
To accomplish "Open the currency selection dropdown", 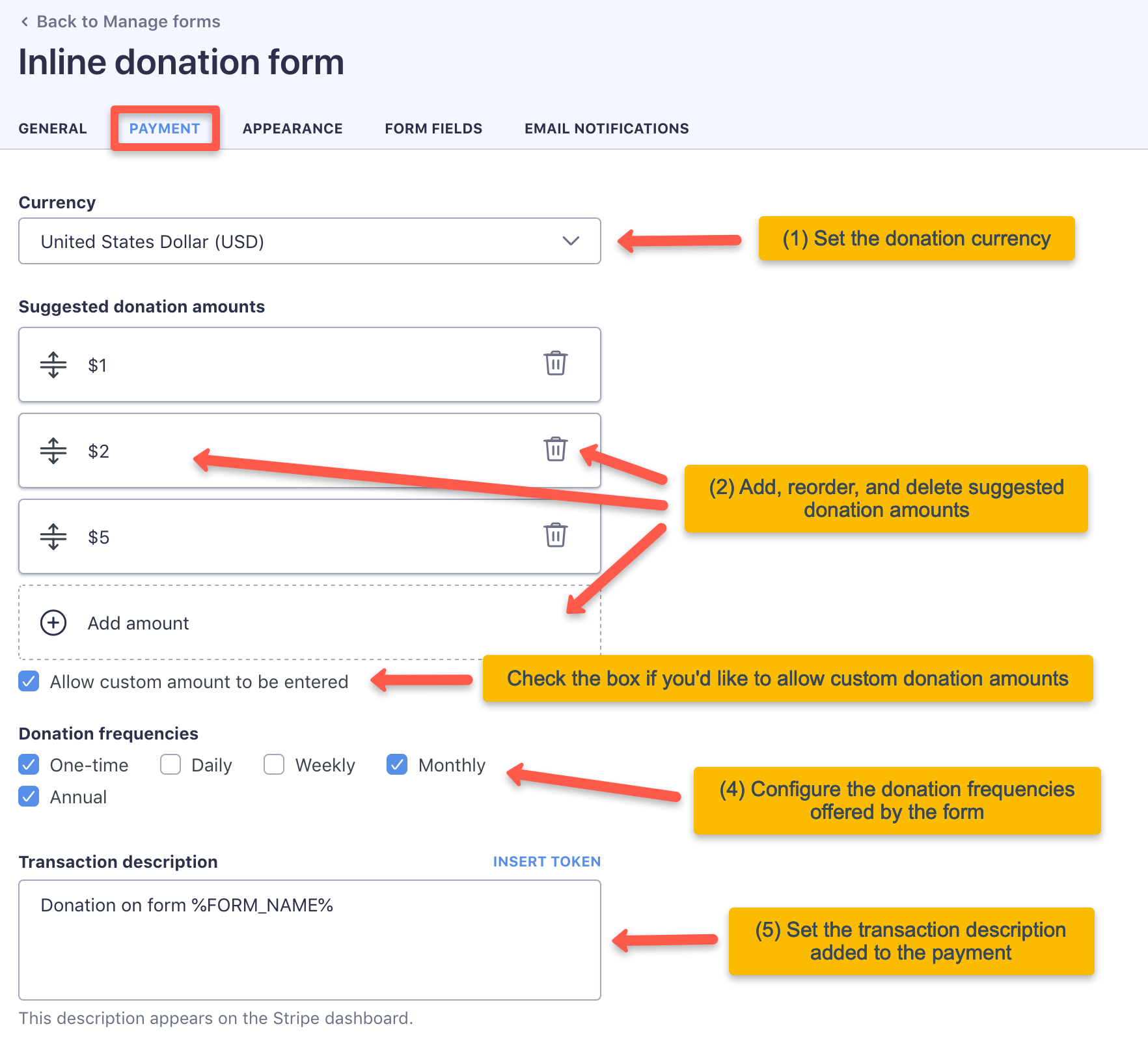I will point(571,241).
